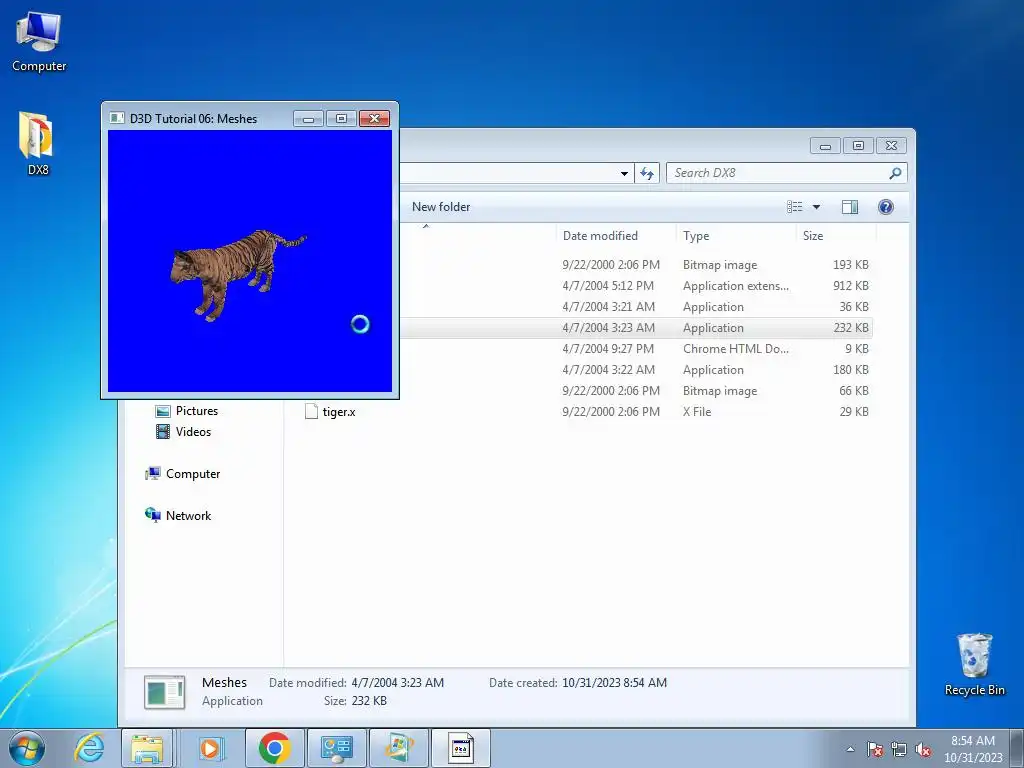Sort by Date modified column
Screen dimensions: 1024x768
pos(600,236)
